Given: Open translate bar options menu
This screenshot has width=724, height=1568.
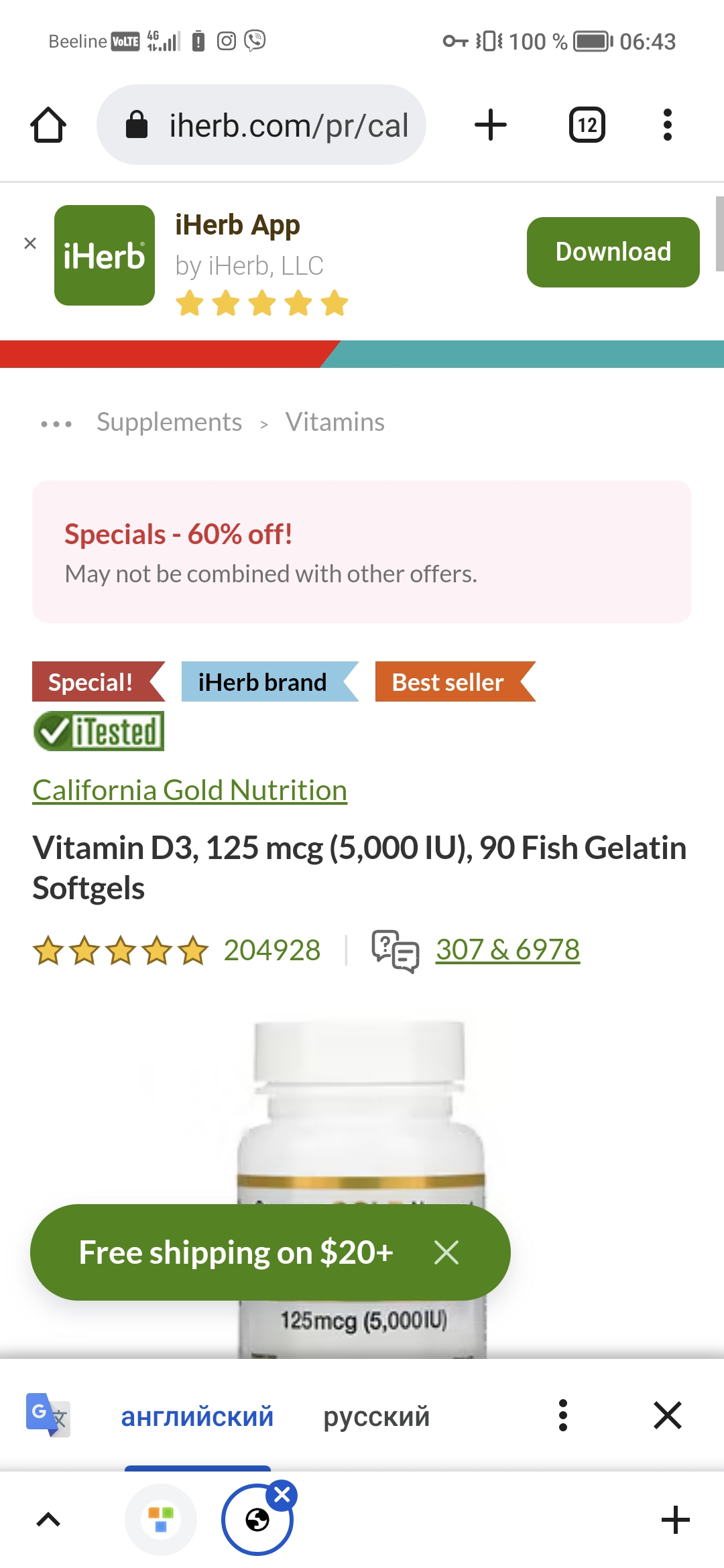Looking at the screenshot, I should pos(563,1415).
